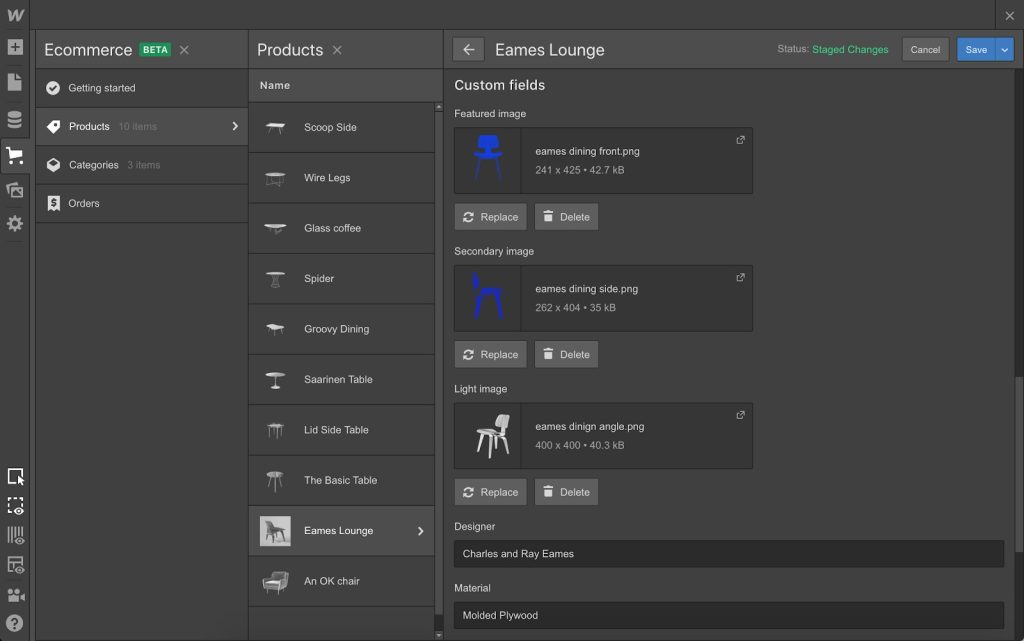Viewport: 1024px width, 641px height.
Task: Click the Designer input field
Action: [x=728, y=554]
